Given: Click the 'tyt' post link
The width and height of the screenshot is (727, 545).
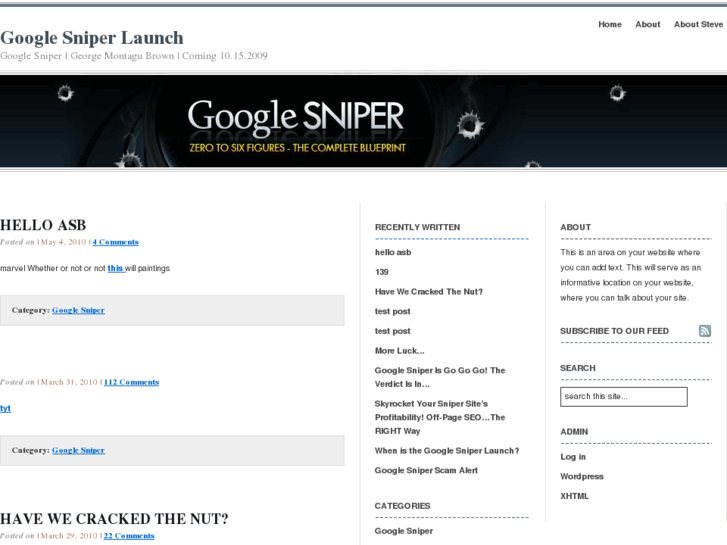Looking at the screenshot, I should (6, 408).
